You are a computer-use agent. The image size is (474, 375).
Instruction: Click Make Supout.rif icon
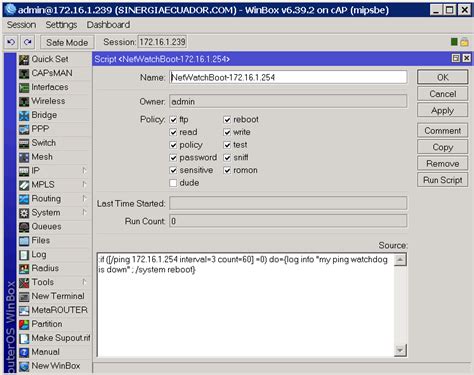pos(24,338)
